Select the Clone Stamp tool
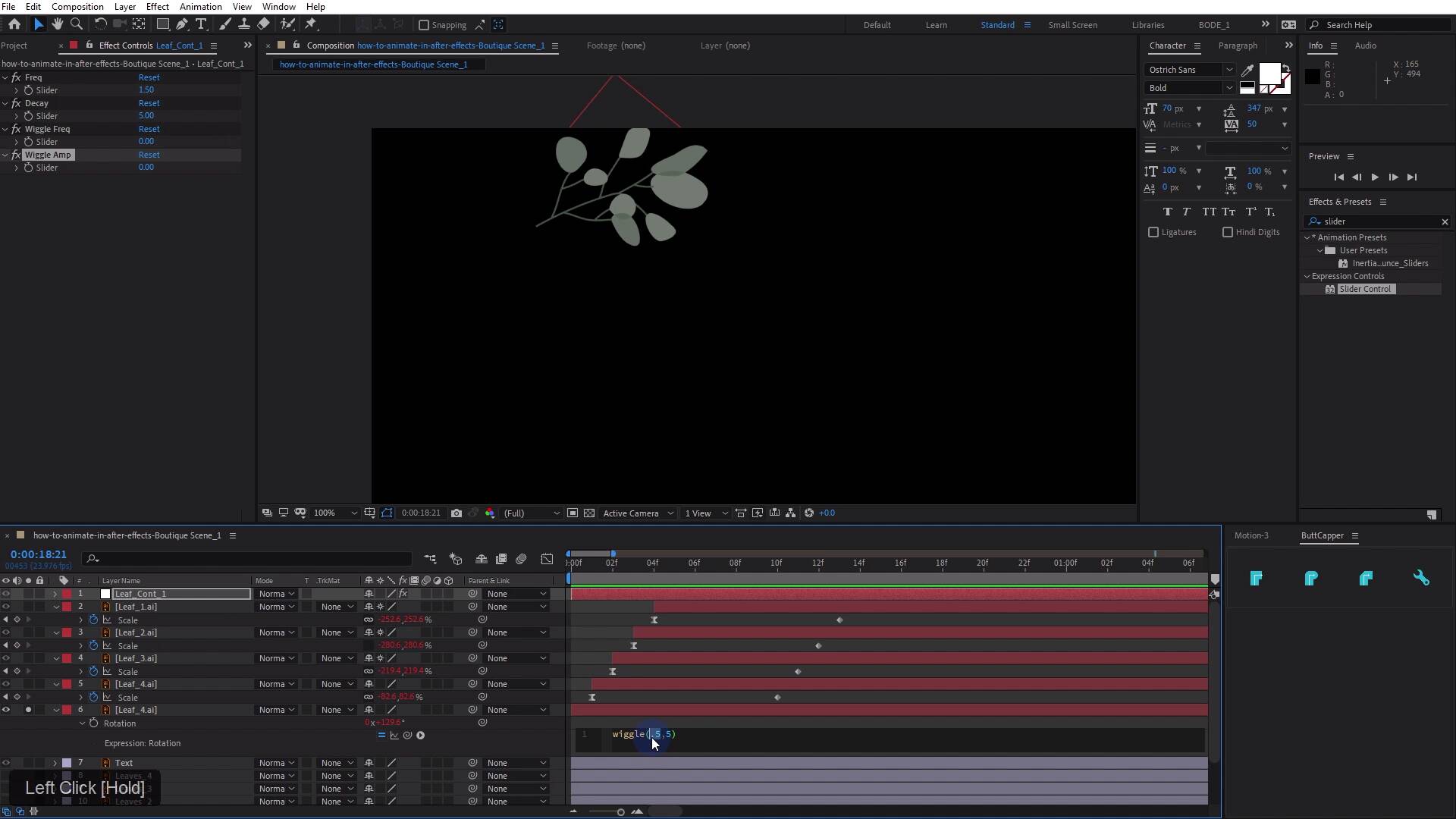This screenshot has height=819, width=1456. [244, 24]
